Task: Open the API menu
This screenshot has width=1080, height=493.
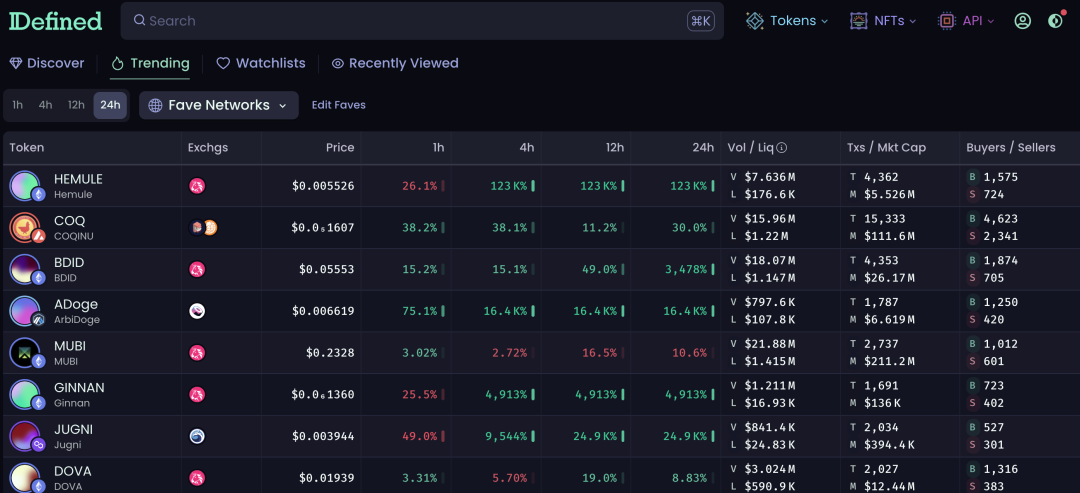Action: (966, 21)
